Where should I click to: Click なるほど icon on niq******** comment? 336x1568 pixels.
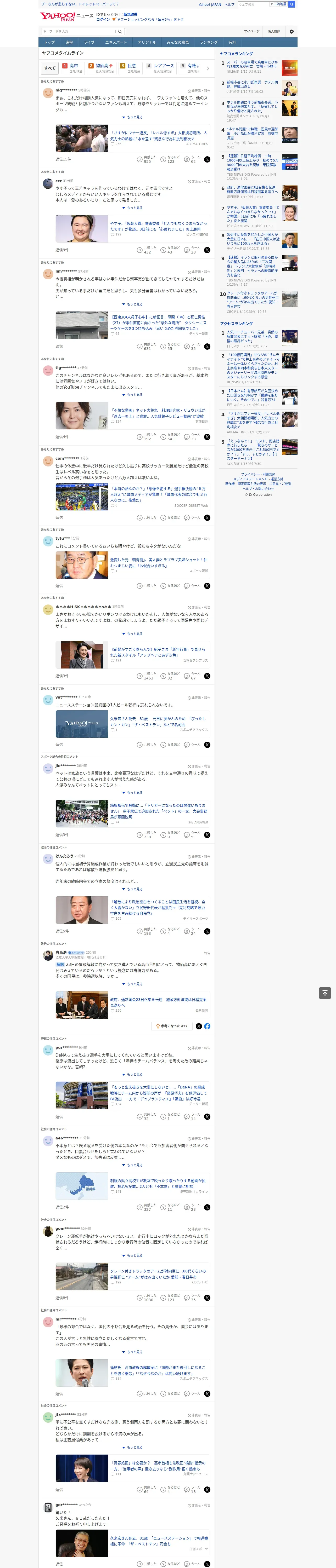tap(164, 159)
